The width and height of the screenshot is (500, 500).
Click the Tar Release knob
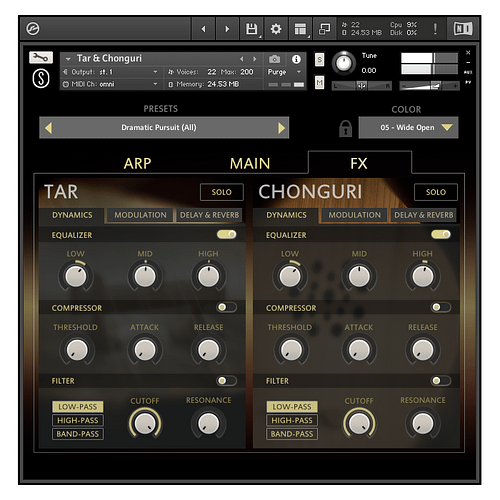click(209, 350)
